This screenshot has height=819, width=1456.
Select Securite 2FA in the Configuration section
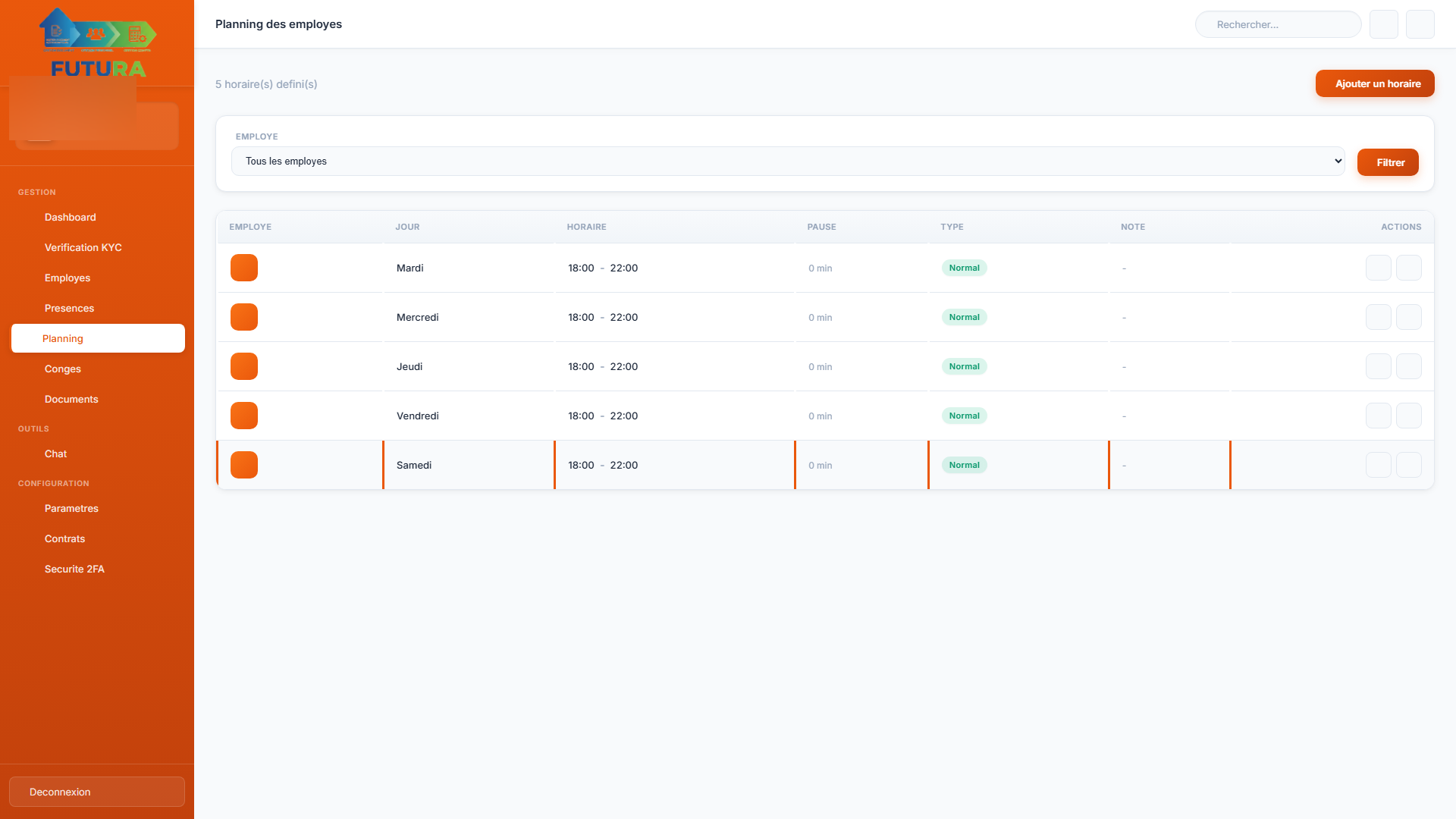pyautogui.click(x=74, y=569)
